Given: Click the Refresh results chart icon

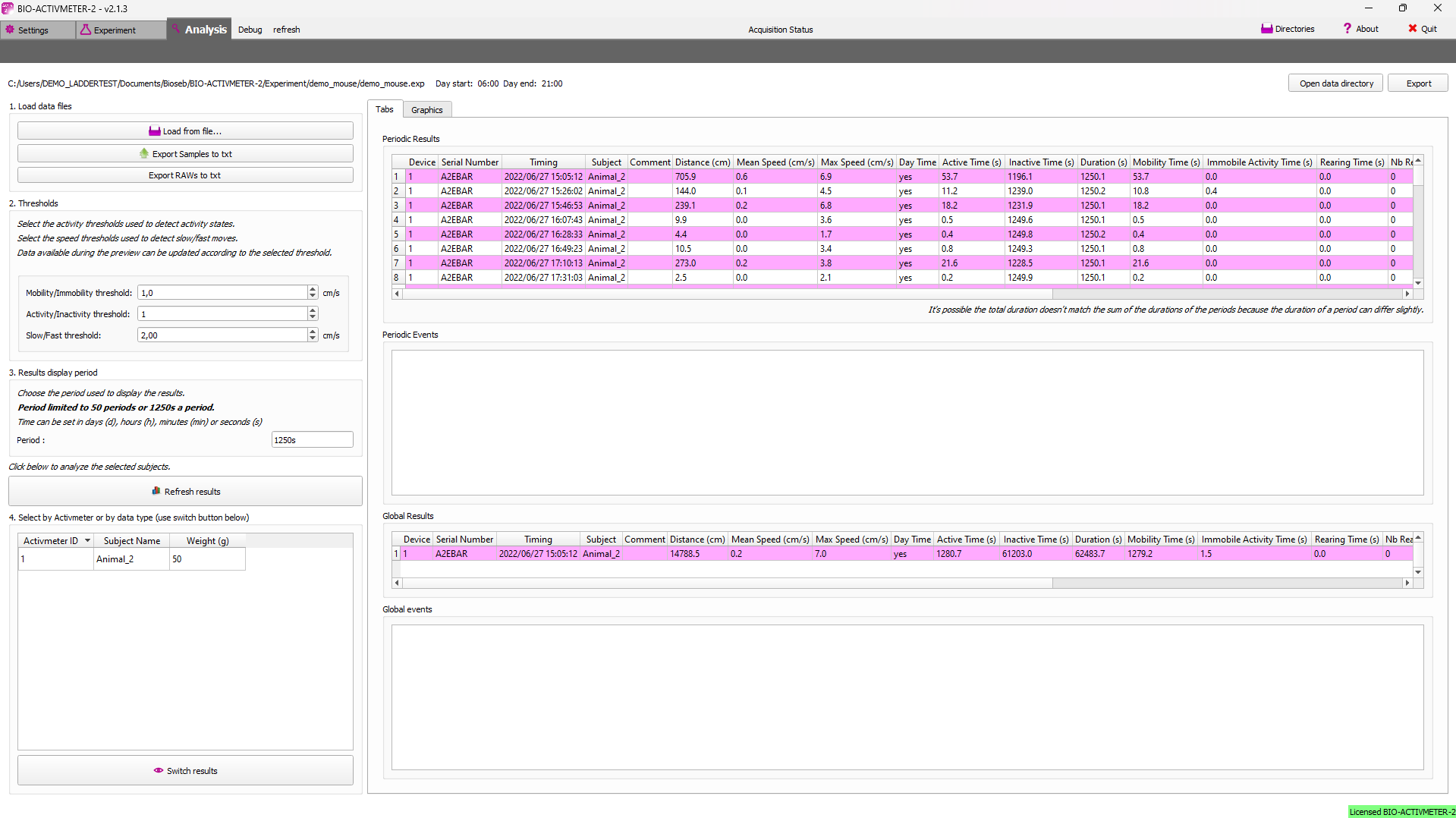Looking at the screenshot, I should point(156,491).
